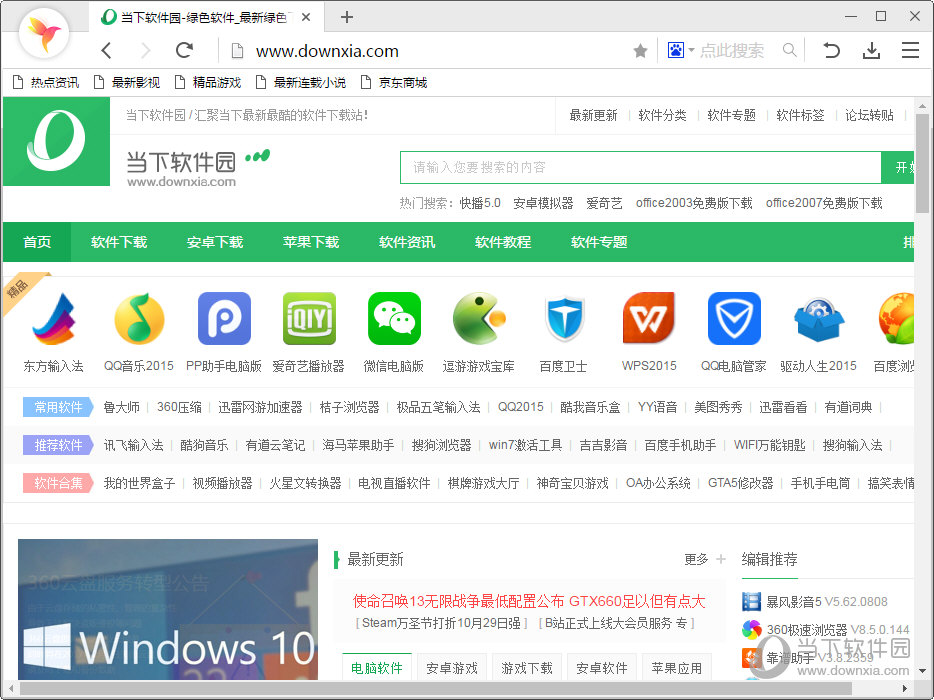Open 软件标签 top link

[x=801, y=115]
